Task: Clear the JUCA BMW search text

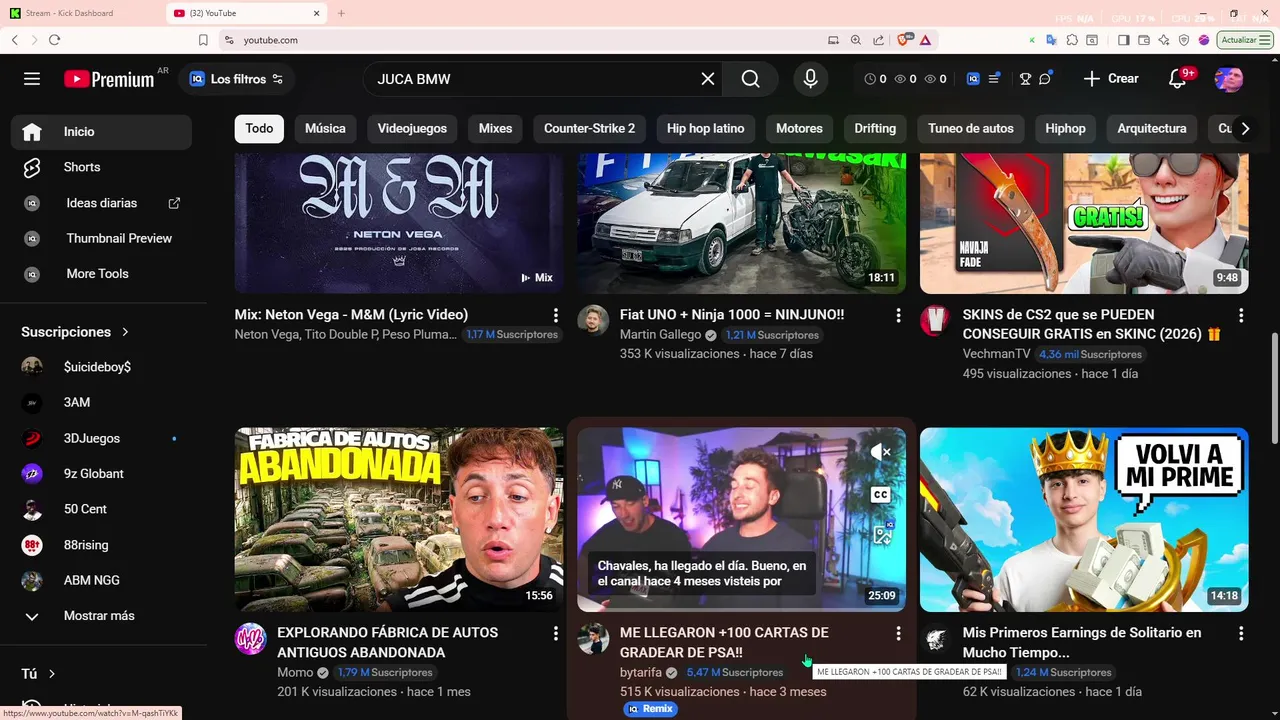Action: pos(708,79)
